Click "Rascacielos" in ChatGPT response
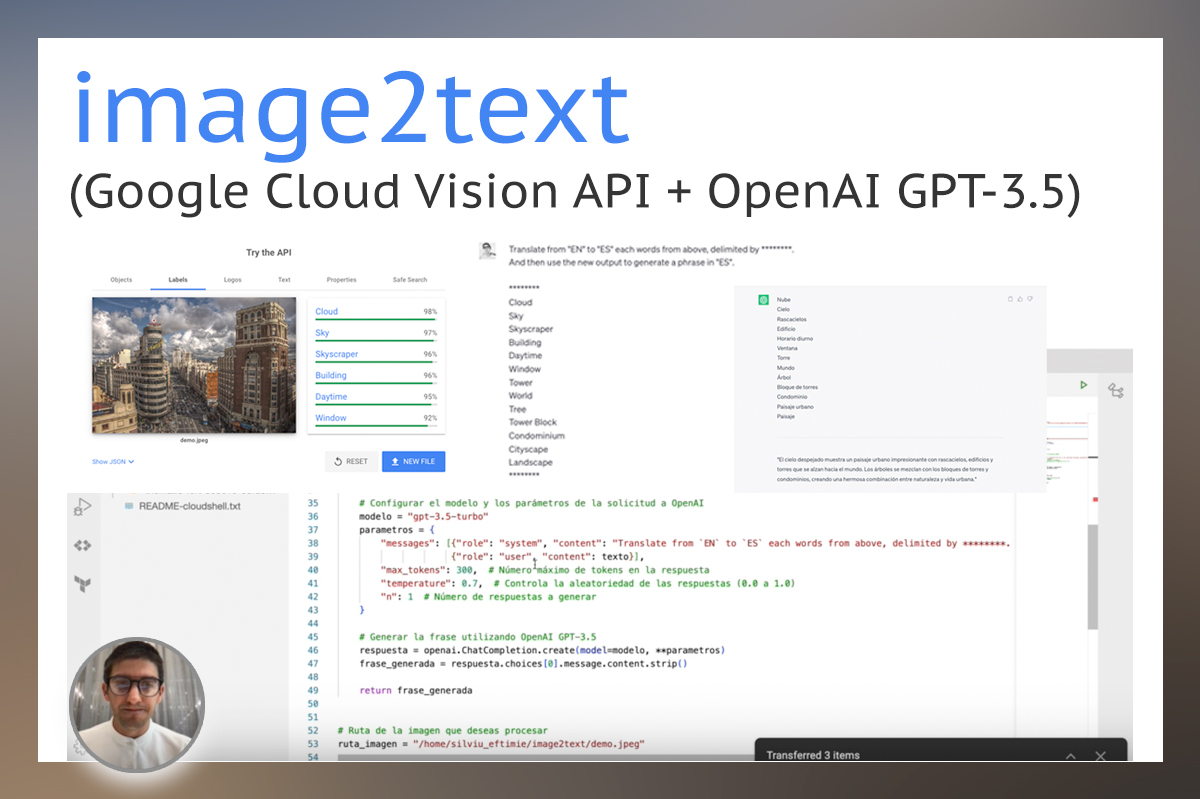Screen dimensions: 1200x799 [791, 319]
